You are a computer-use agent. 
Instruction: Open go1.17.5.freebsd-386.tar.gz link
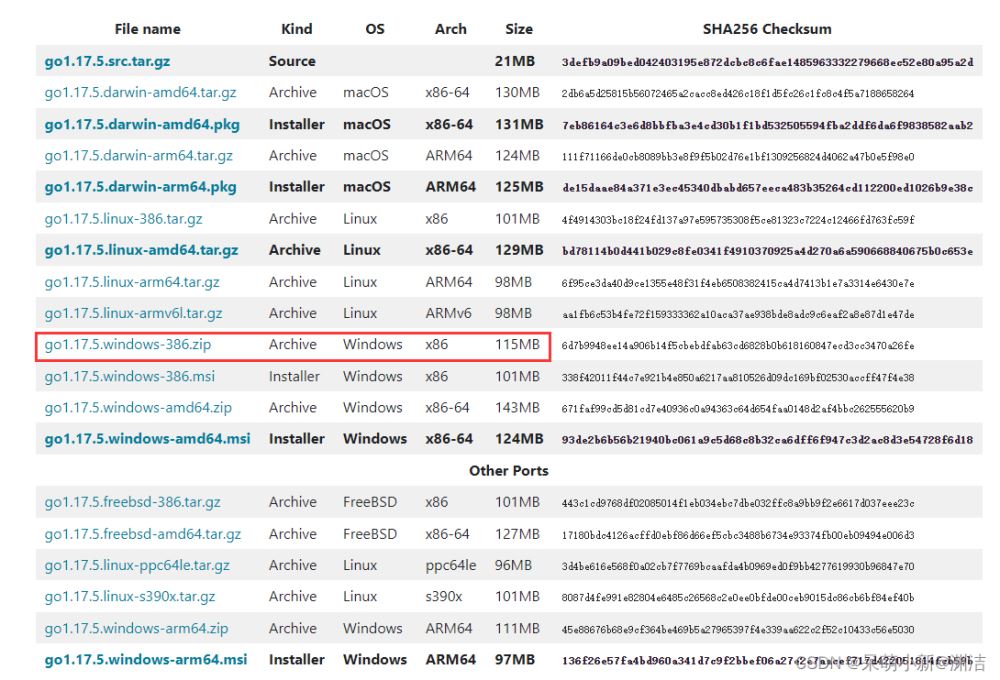(x=132, y=502)
